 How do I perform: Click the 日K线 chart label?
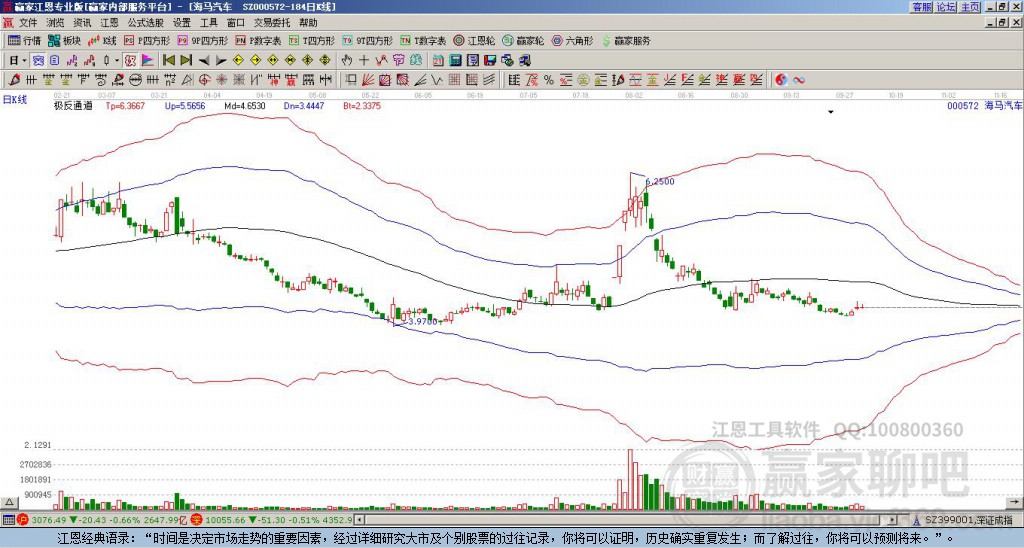(x=14, y=100)
